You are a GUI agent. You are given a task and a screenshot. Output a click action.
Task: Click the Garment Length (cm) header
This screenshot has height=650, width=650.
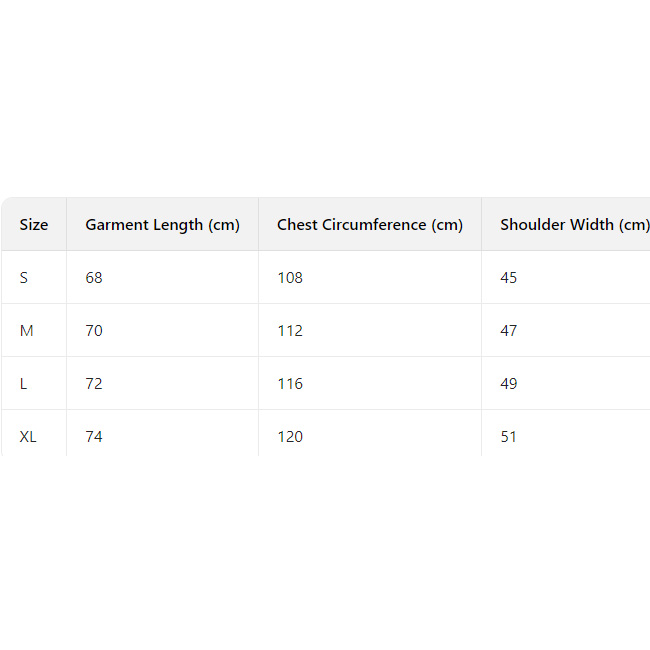[162, 225]
